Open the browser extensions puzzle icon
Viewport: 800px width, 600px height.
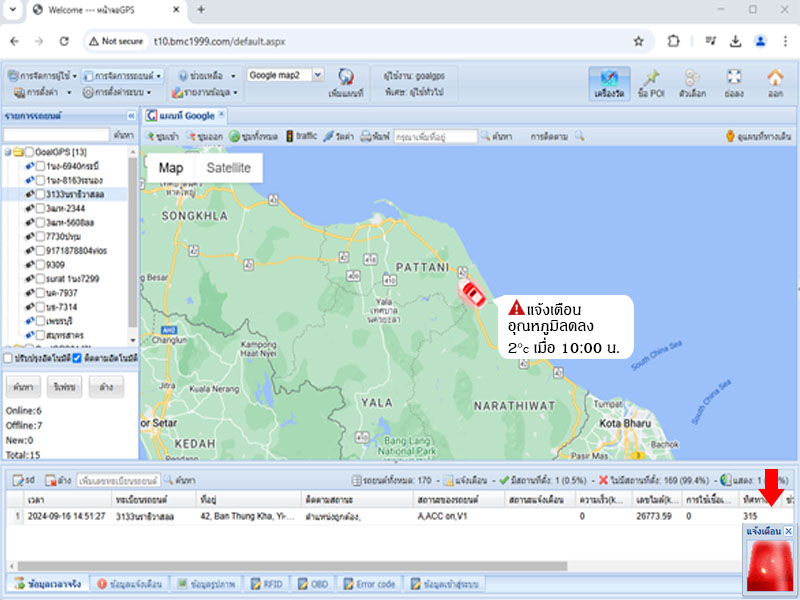(673, 41)
